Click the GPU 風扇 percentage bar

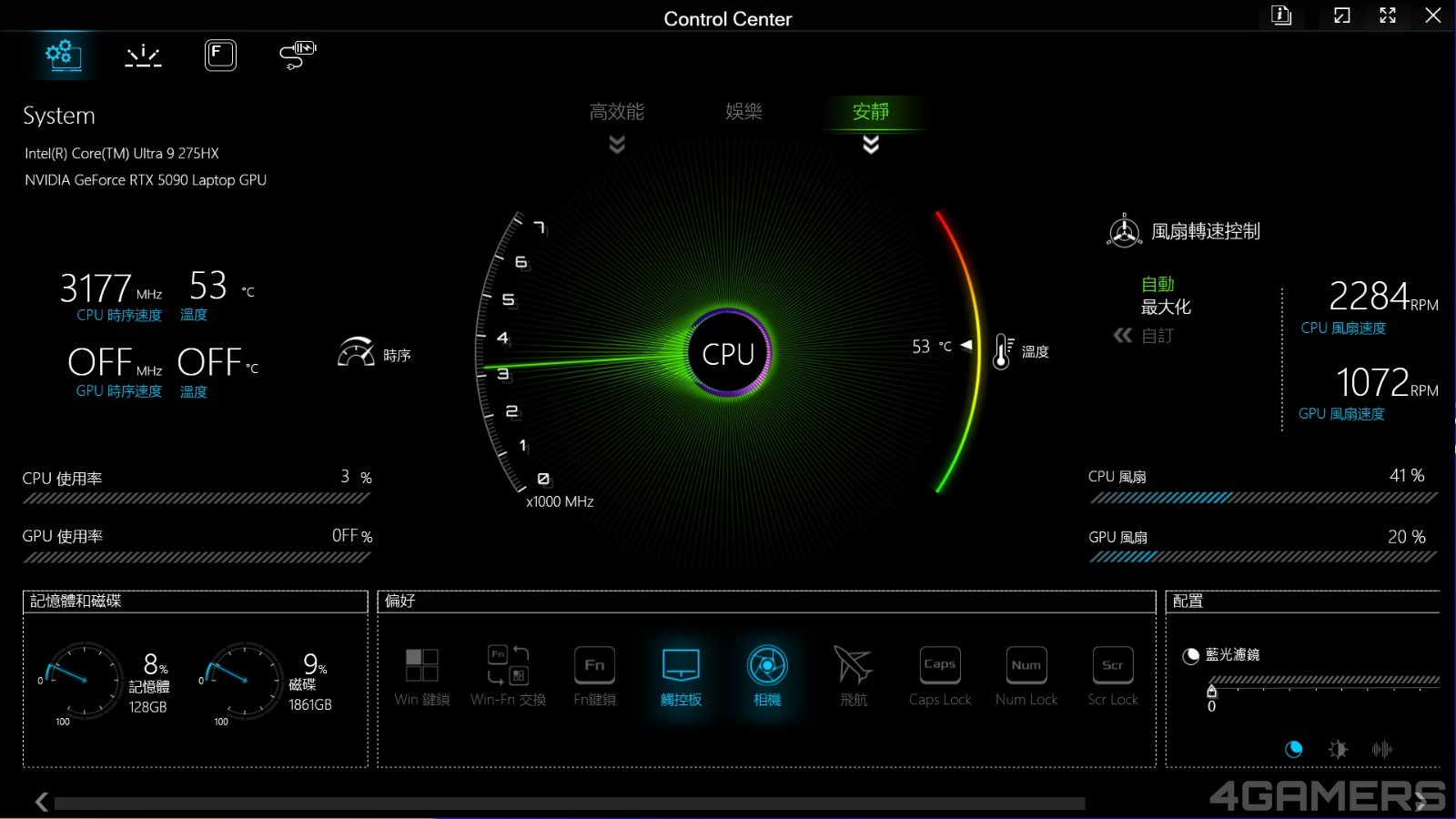pos(1263,557)
